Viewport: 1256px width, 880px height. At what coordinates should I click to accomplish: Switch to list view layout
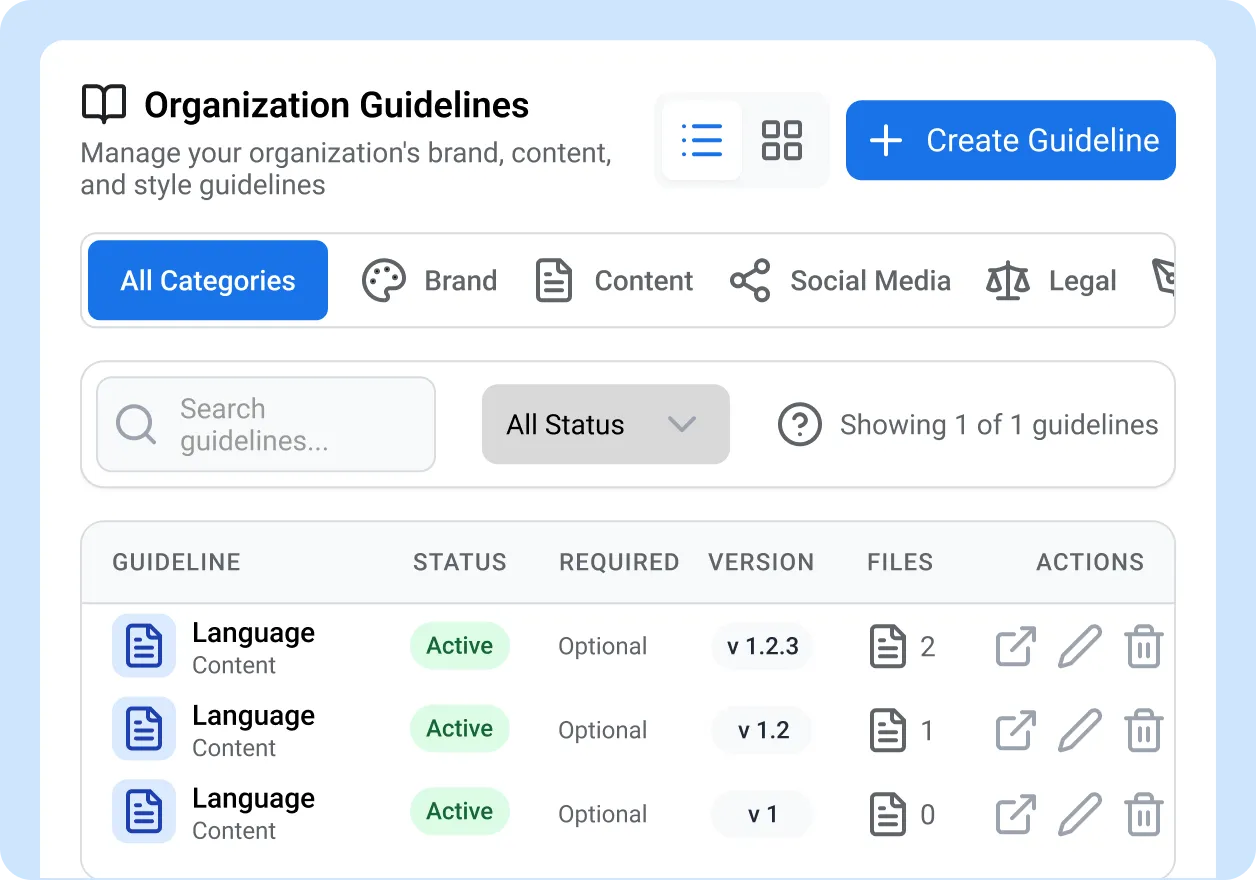(701, 140)
